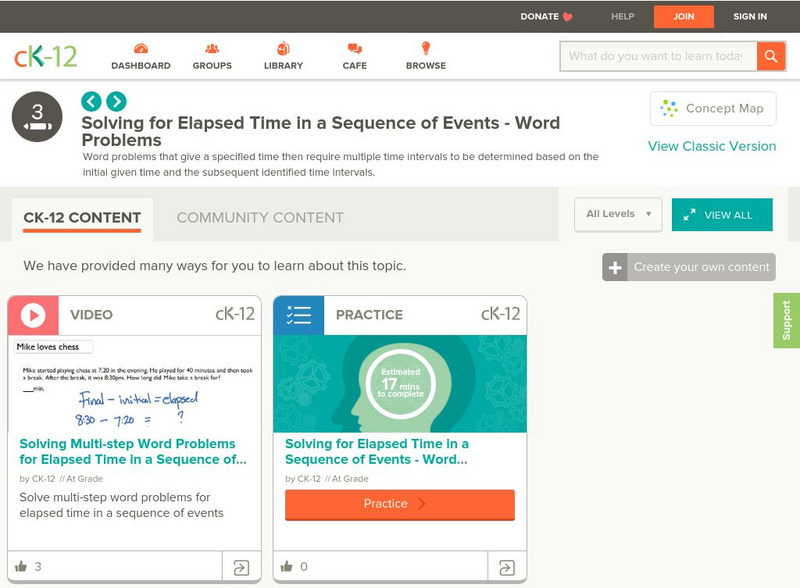Click CK-12 logo on Video card
The width and height of the screenshot is (800, 588).
[235, 314]
